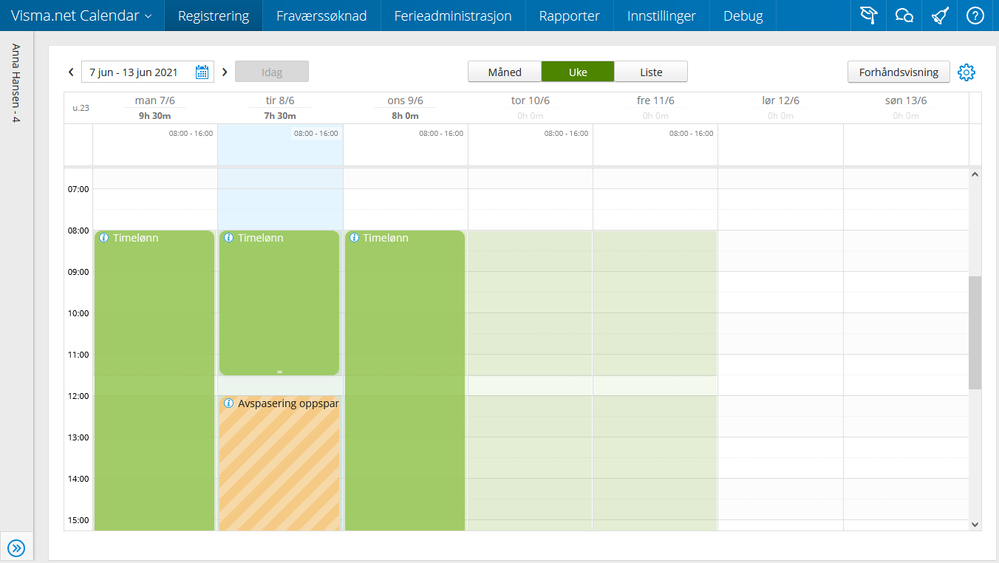999x563 pixels.
Task: Open the date picker calendar icon
Action: [202, 72]
